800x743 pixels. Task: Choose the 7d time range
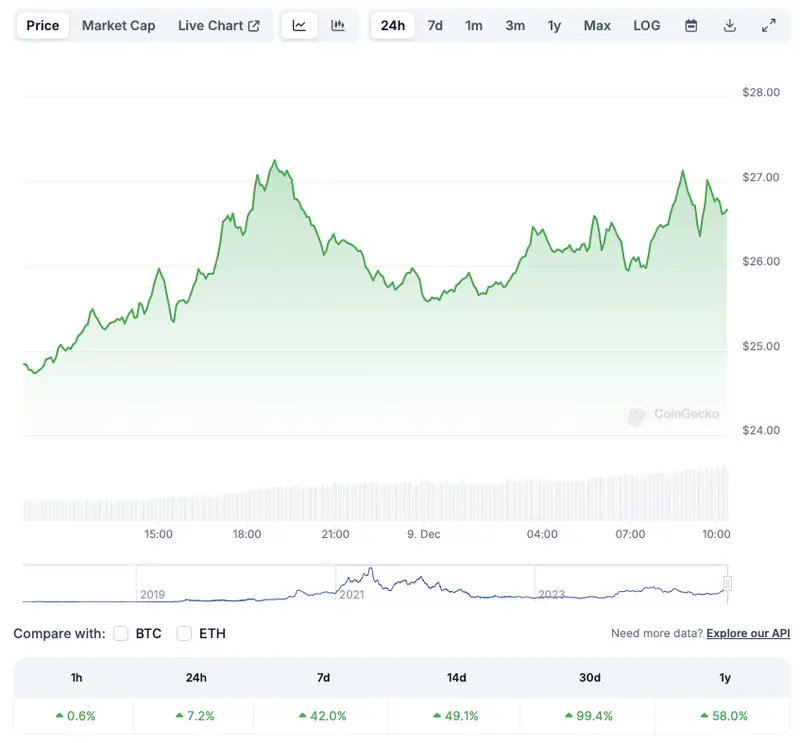[x=435, y=26]
